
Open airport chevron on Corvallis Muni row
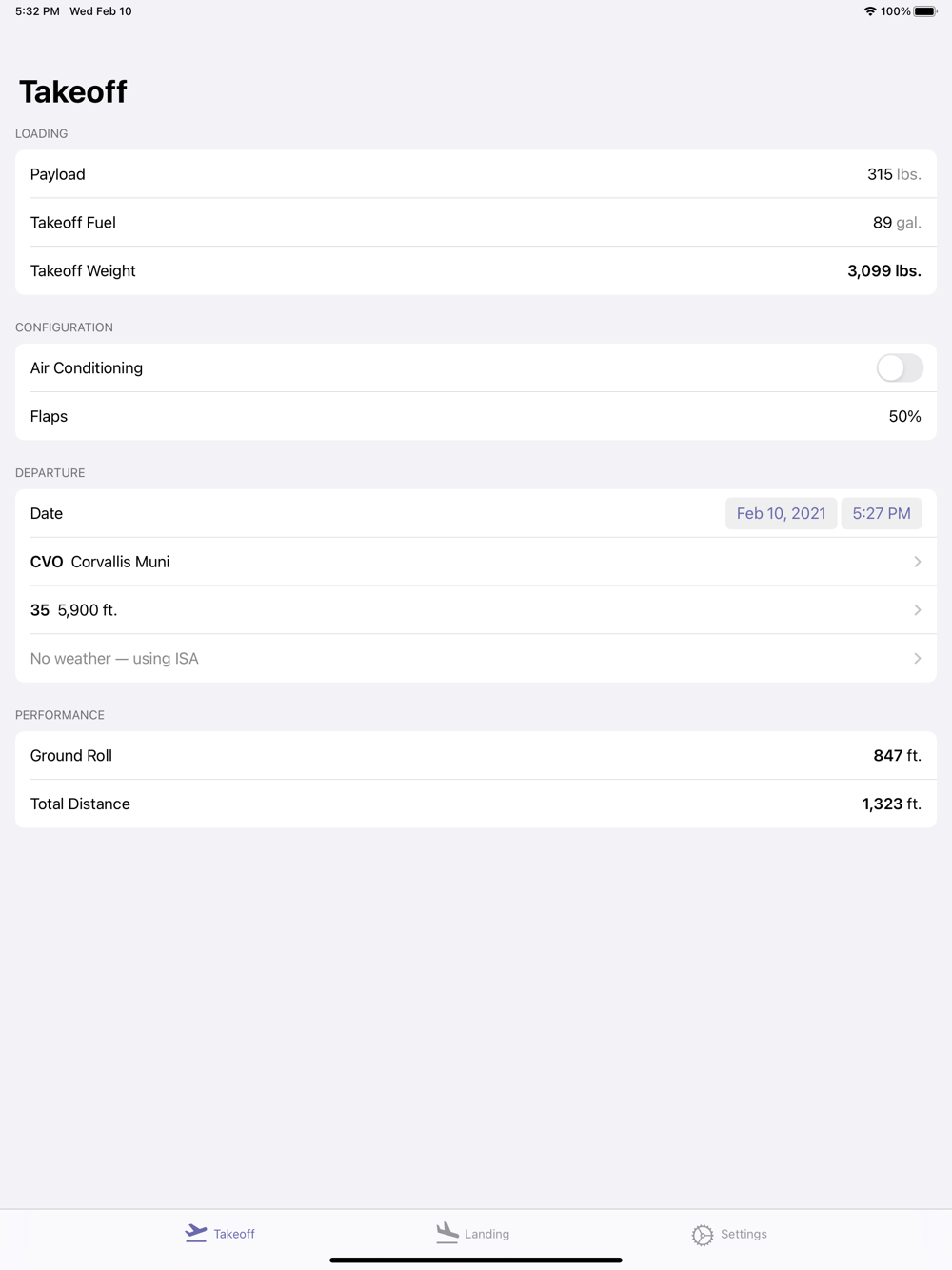[917, 562]
